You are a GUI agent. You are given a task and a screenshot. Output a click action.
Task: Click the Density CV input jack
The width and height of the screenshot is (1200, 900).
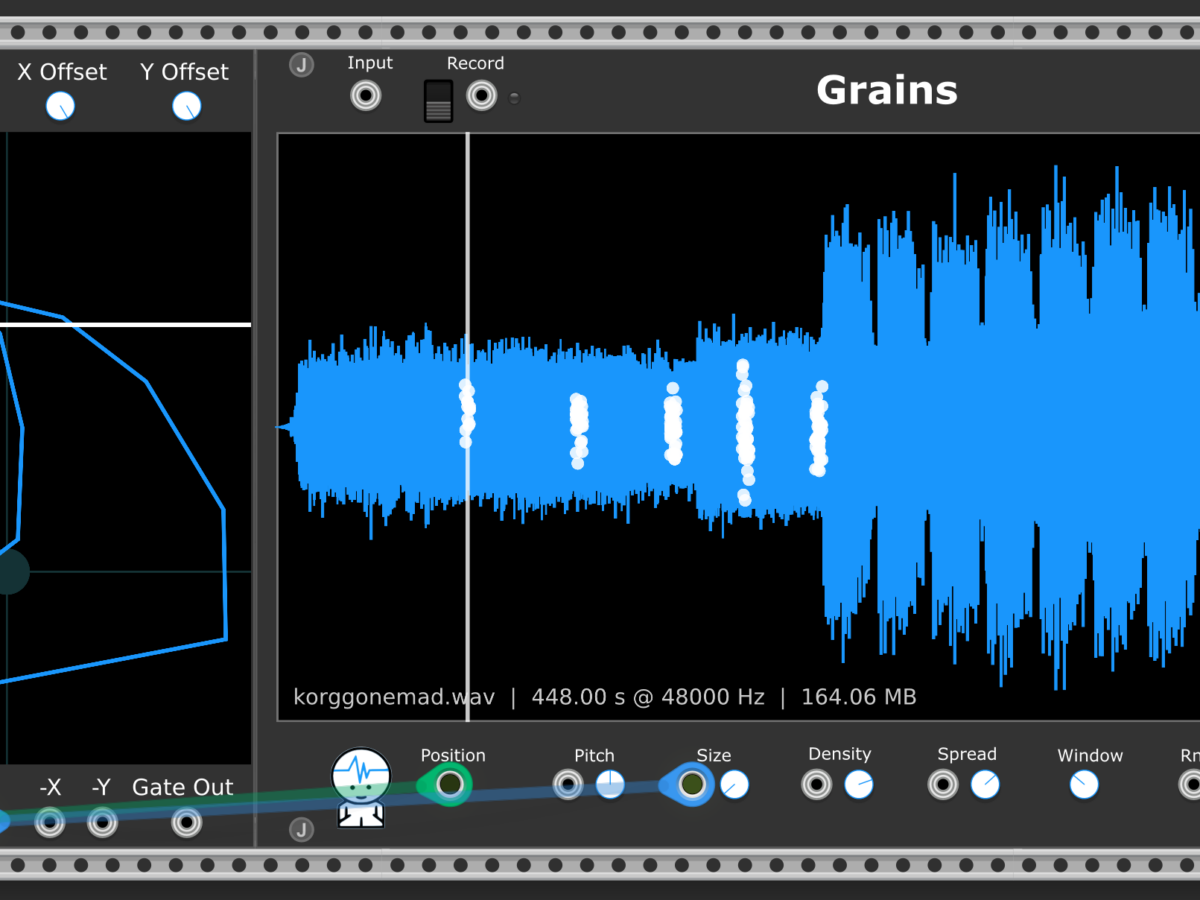click(x=817, y=785)
